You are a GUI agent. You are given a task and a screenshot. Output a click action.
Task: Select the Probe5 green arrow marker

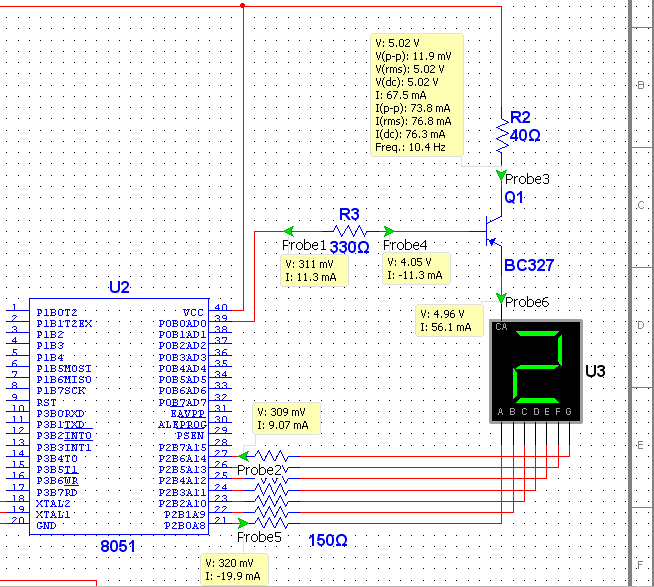tap(243, 523)
